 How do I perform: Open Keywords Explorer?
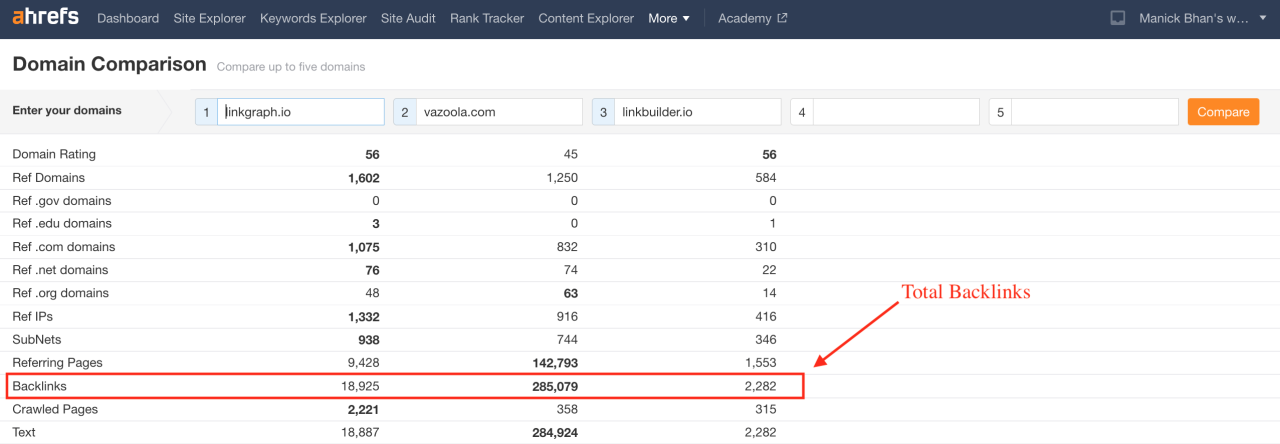313,19
